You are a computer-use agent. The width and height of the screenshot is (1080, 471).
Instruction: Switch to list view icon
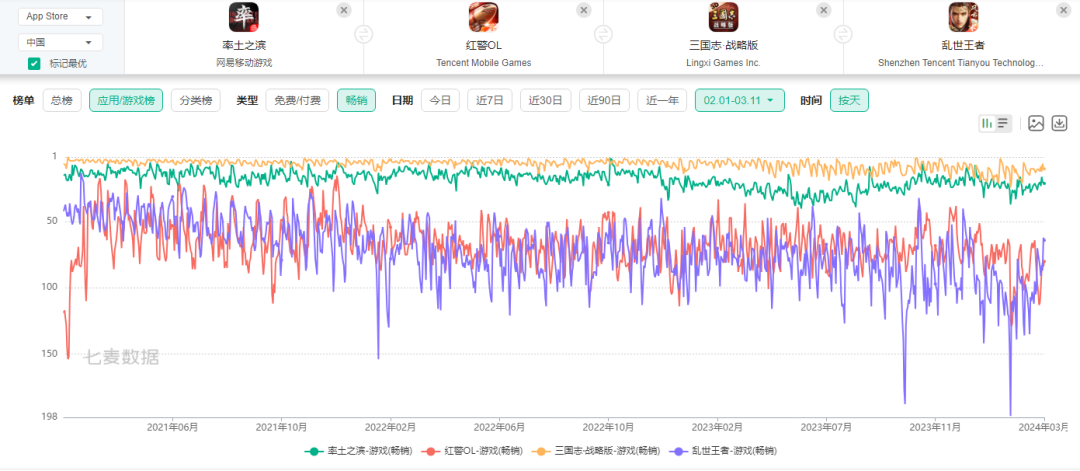pos(1004,123)
